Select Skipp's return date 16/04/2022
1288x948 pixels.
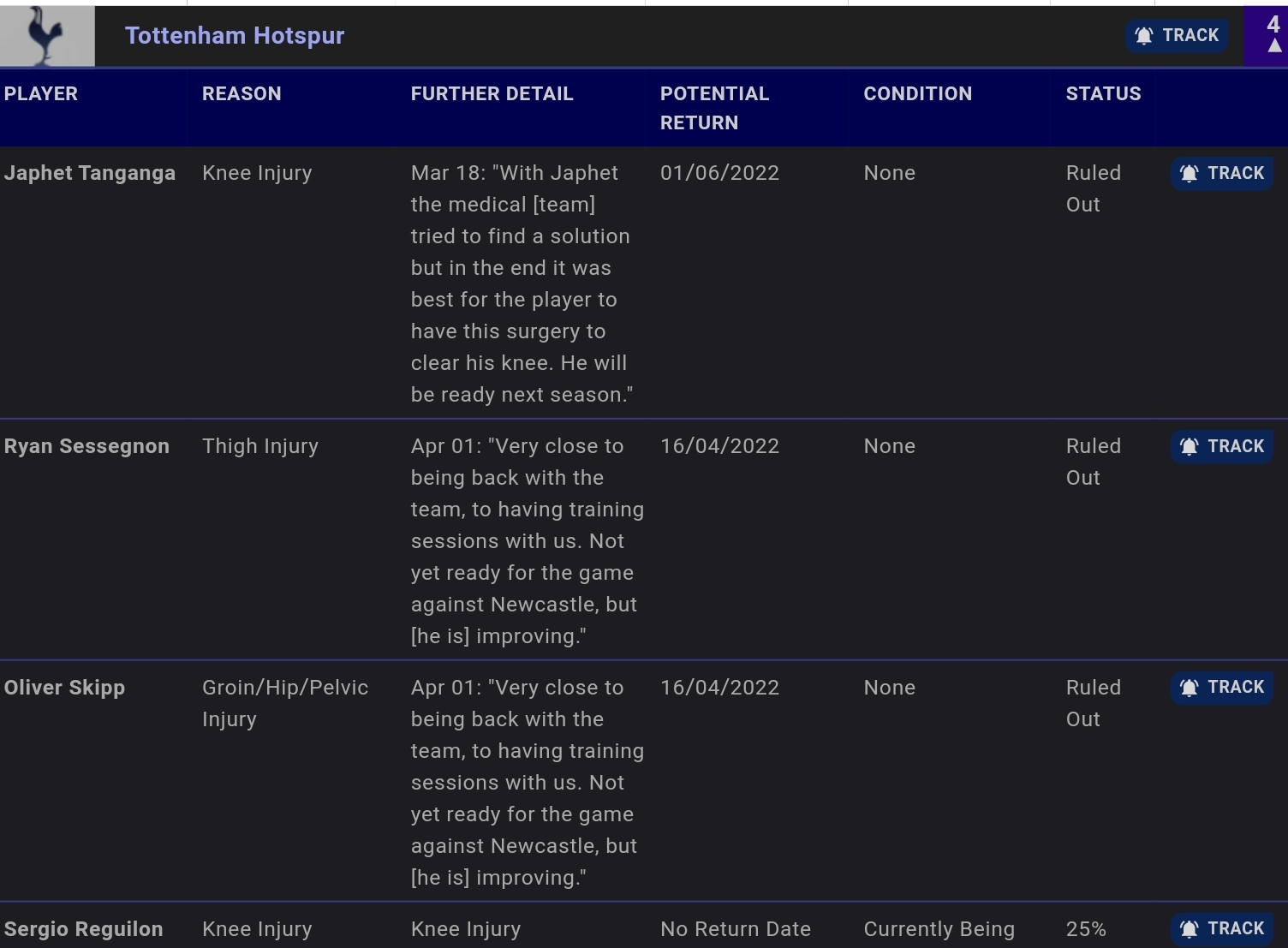pos(719,688)
